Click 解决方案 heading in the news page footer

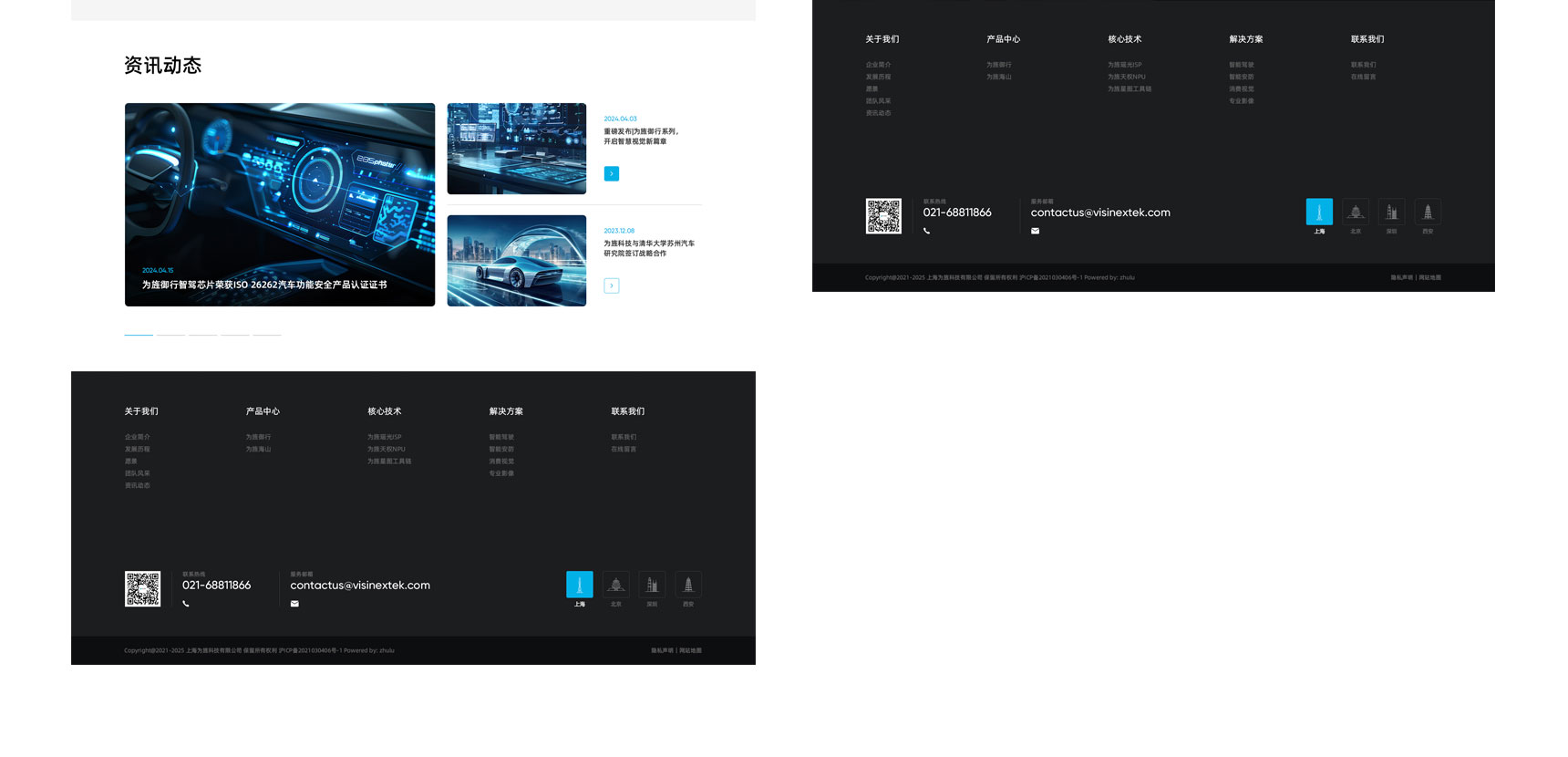[506, 411]
